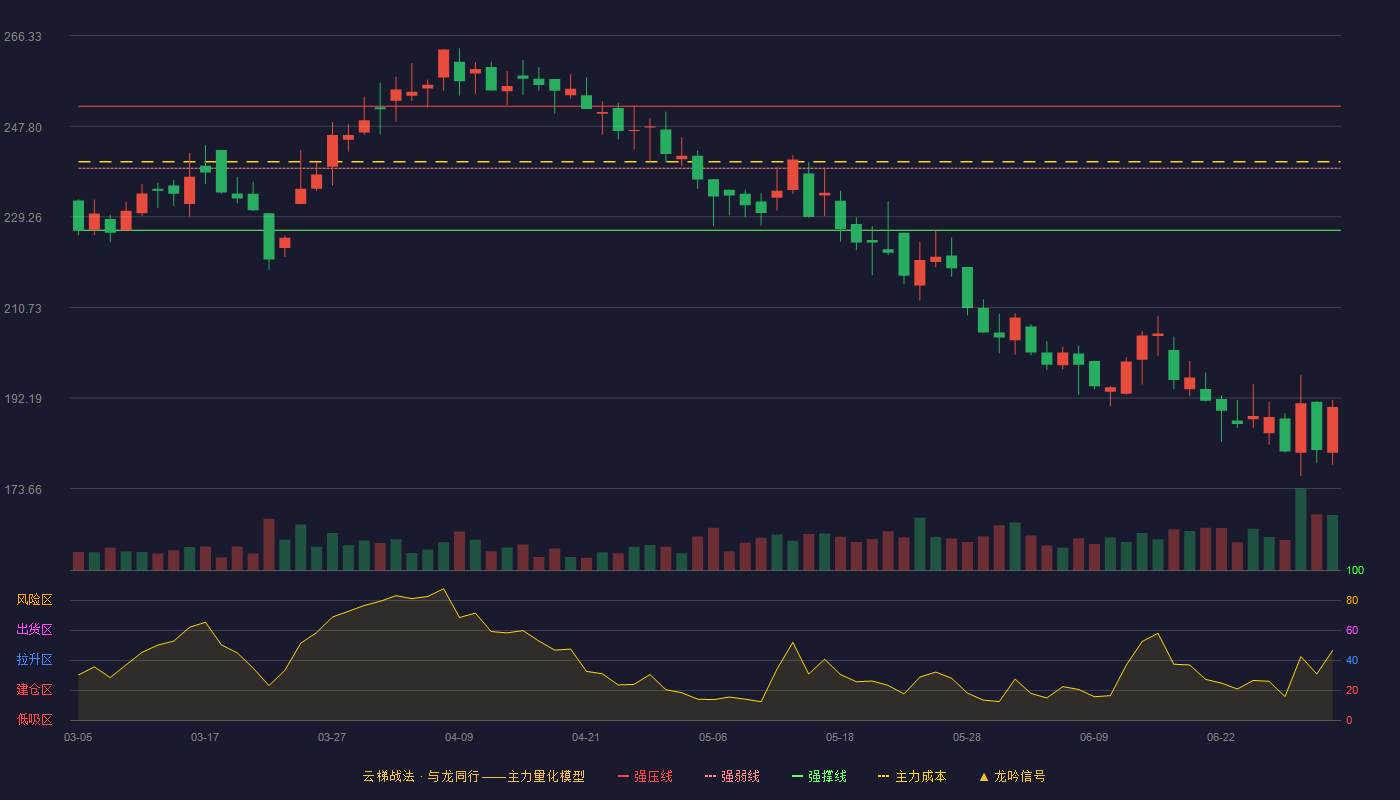Click the 80 indicator scale label
Image resolution: width=1400 pixels, height=800 pixels.
tap(1352, 601)
